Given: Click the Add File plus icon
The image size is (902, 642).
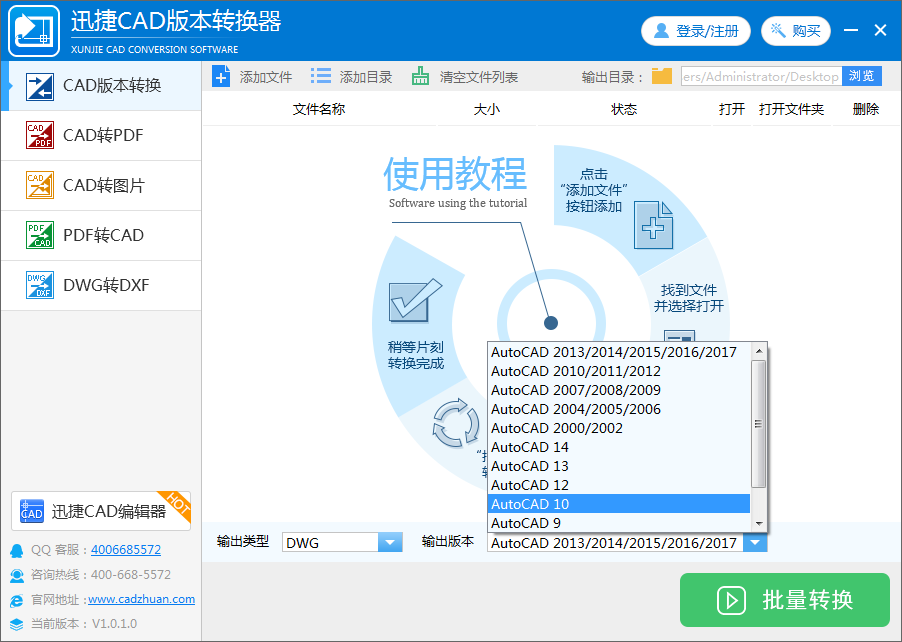Looking at the screenshot, I should (x=221, y=76).
